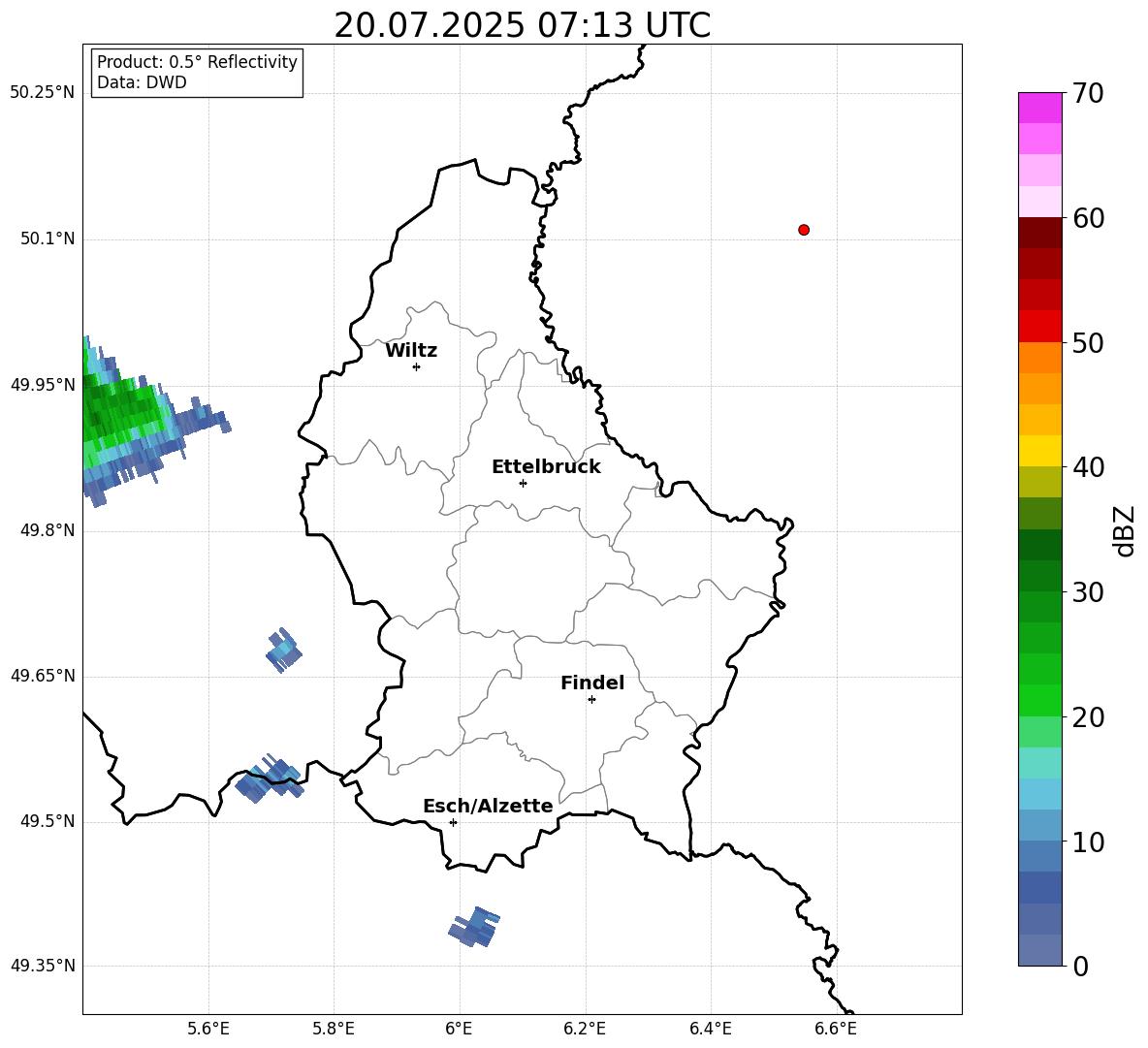Click the 20 colorbar tick label
Viewport: 1148px width, 1048px height.
(x=1088, y=717)
